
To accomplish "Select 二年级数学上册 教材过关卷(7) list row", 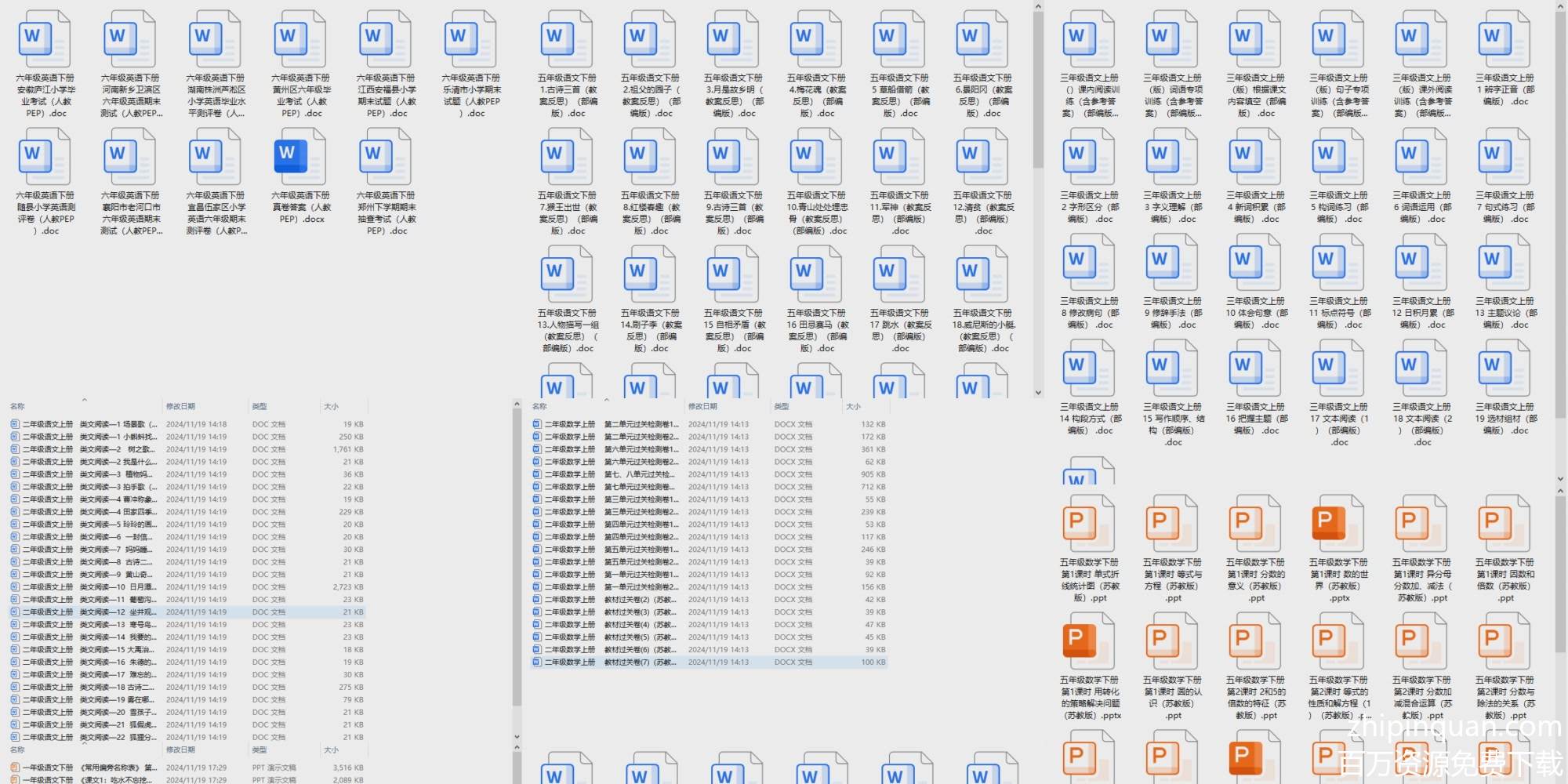I will click(x=640, y=662).
